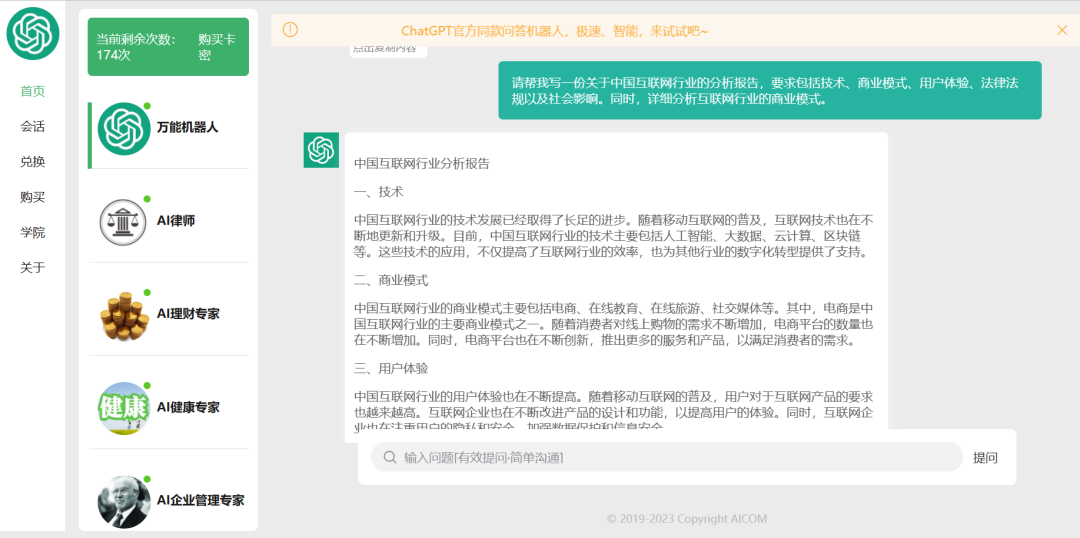The image size is (1080, 538).
Task: Go to the 会话 page
Action: tap(32, 127)
